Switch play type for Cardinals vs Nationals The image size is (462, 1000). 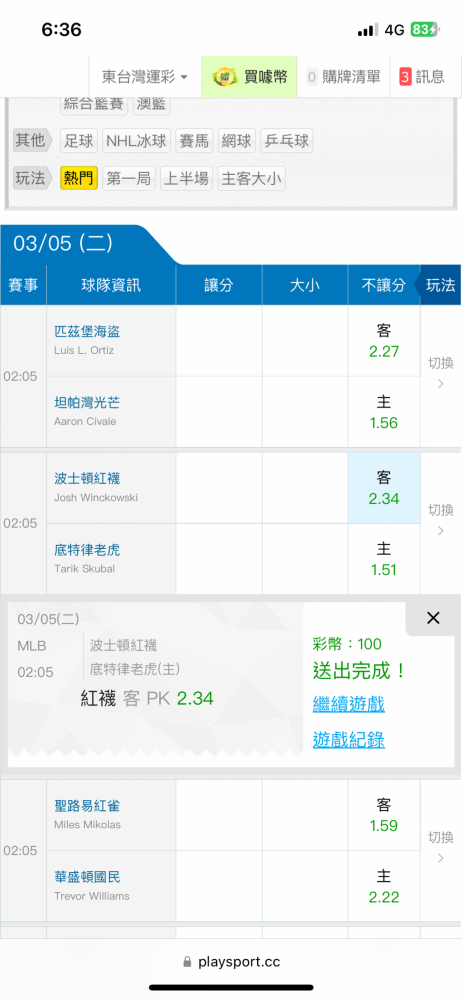[441, 846]
